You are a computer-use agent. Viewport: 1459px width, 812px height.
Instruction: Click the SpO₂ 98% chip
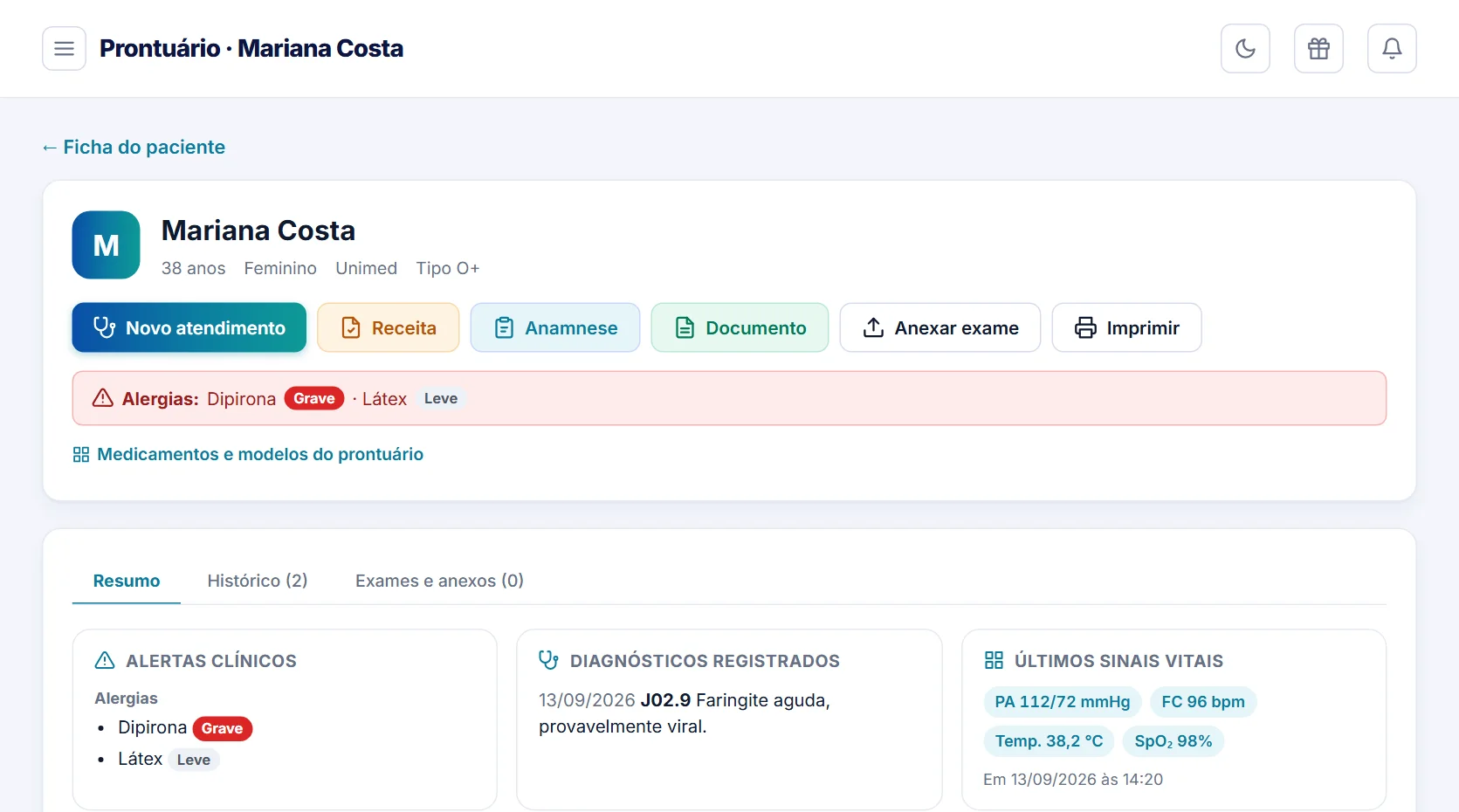(1173, 741)
